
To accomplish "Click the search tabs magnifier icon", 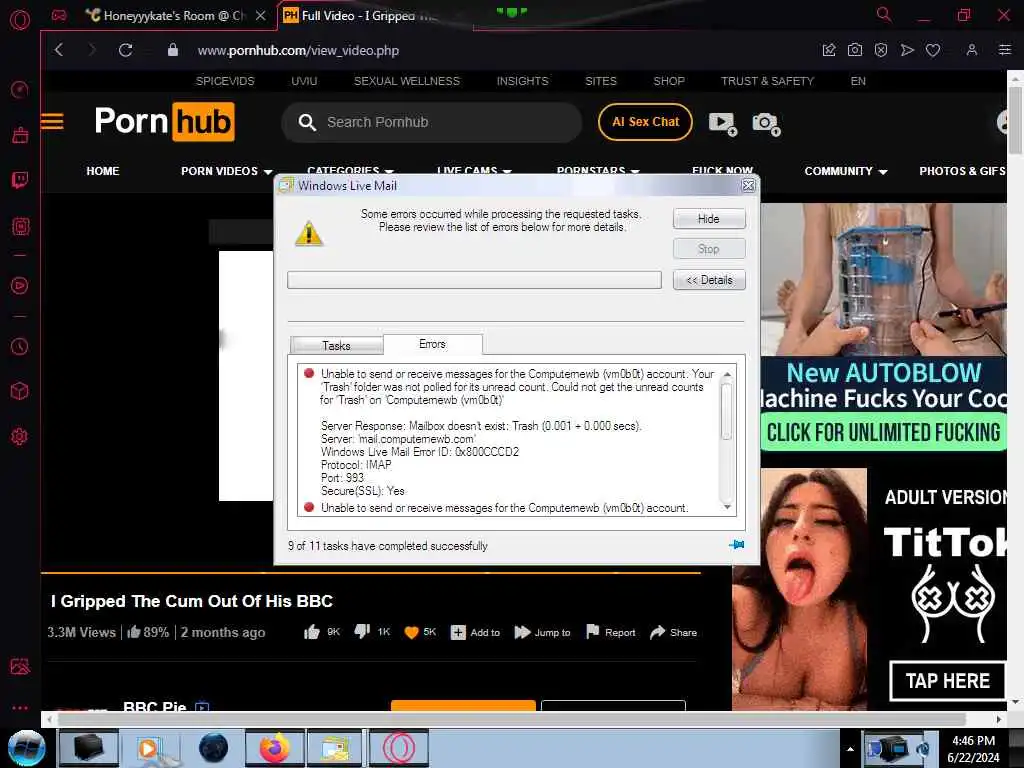I will pyautogui.click(x=884, y=14).
